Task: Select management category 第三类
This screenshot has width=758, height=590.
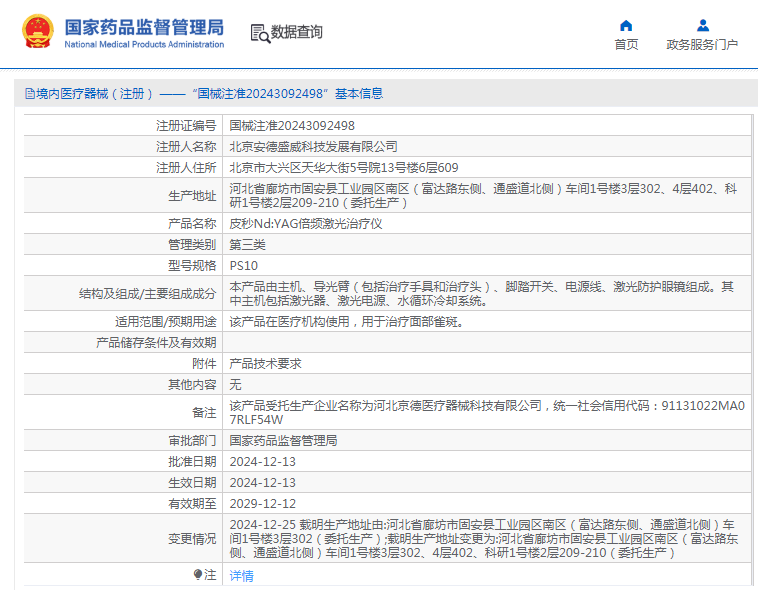Action: click(248, 245)
